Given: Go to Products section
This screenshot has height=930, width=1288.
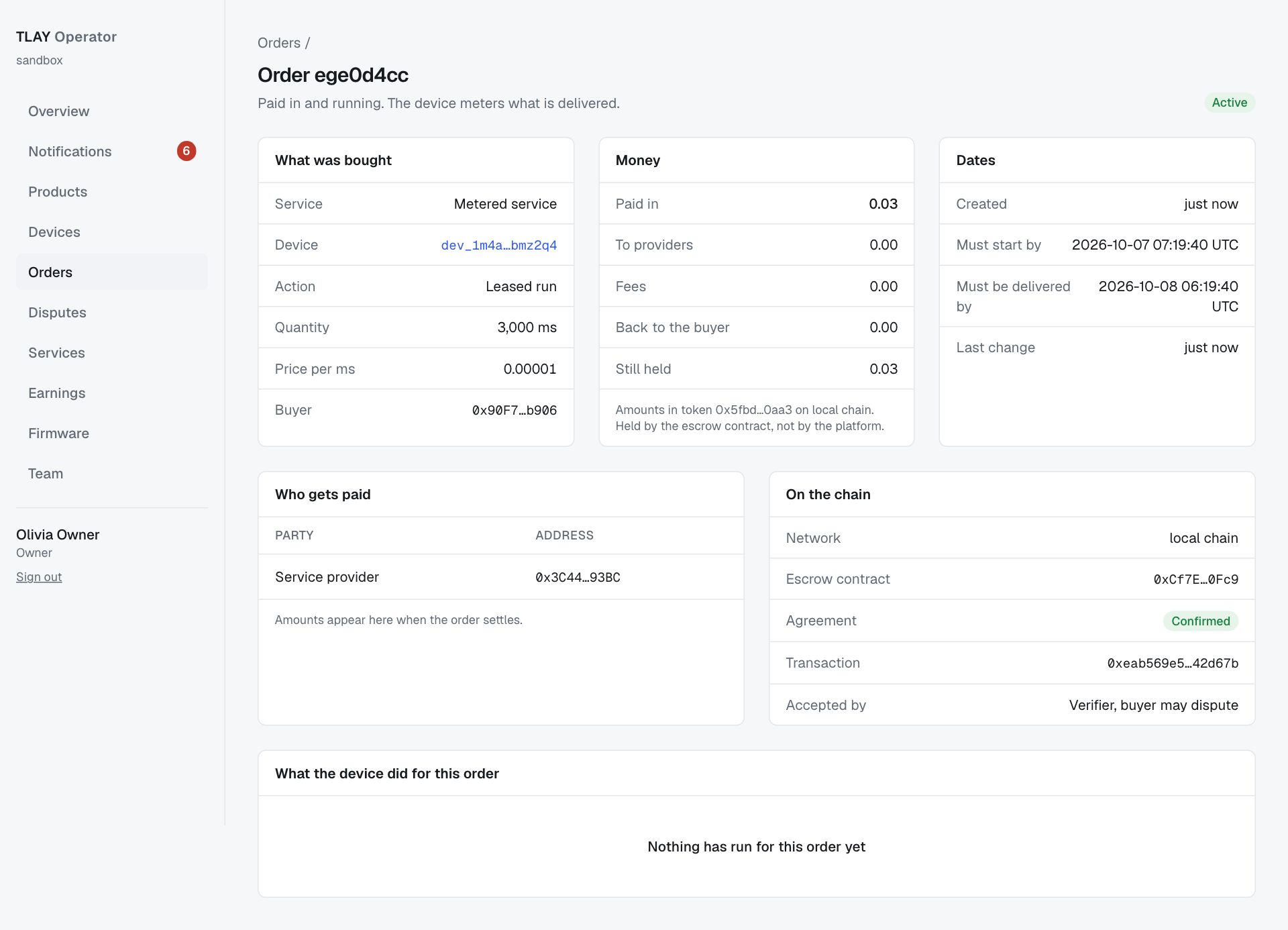Looking at the screenshot, I should point(112,192).
